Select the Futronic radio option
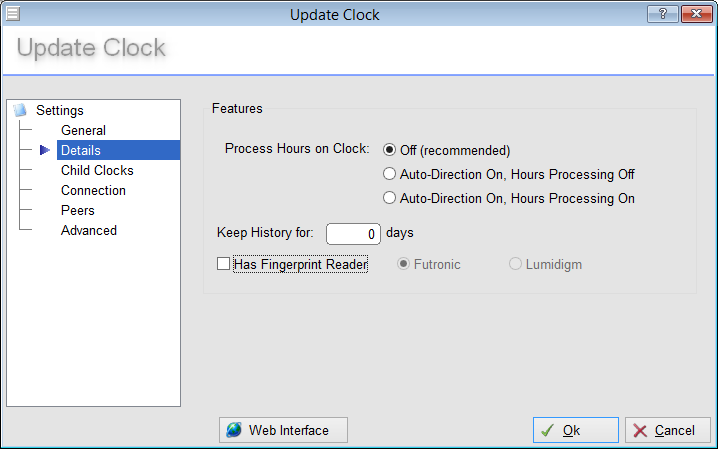The height and width of the screenshot is (449, 718). pos(404,265)
